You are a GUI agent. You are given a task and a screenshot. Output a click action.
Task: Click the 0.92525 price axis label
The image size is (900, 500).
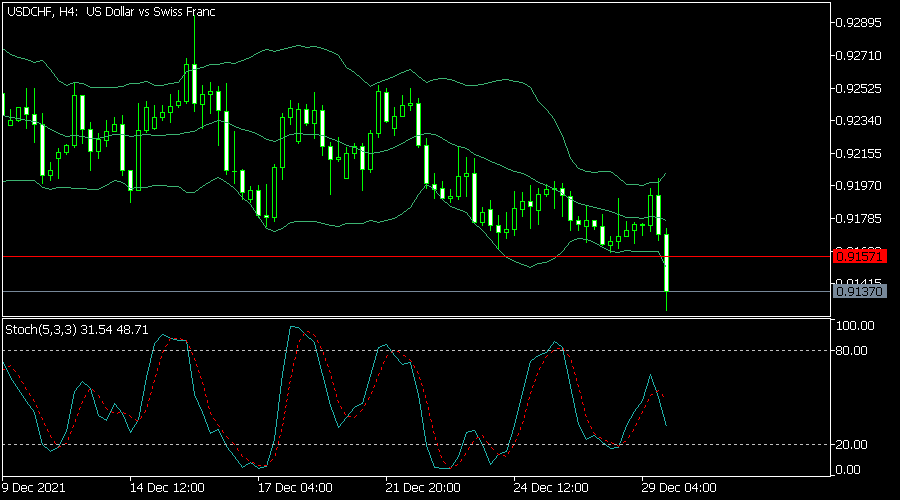859,88
